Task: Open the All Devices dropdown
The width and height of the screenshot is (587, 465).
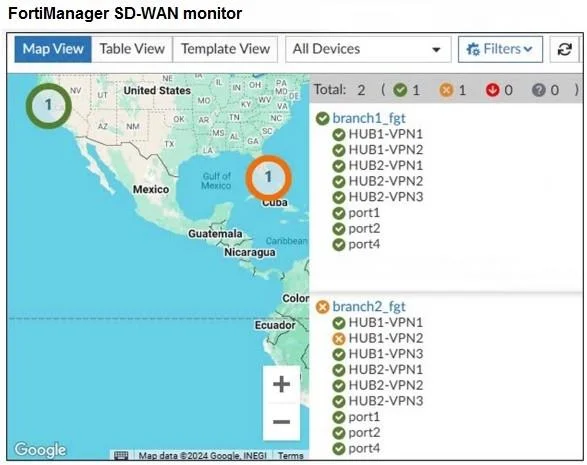Action: [x=368, y=49]
